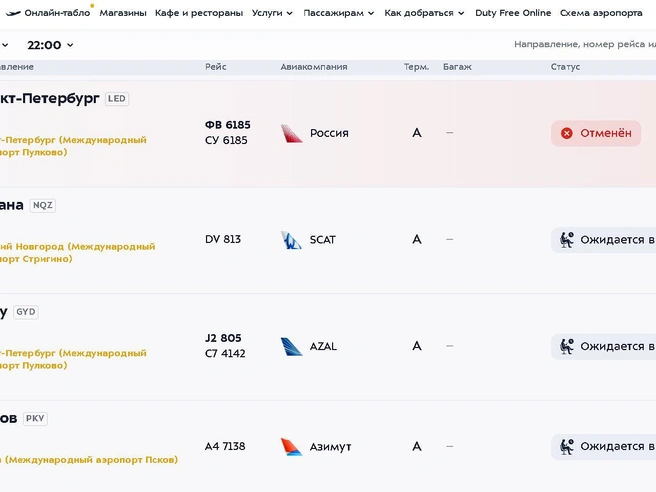Select flight number ФВ 6185
This screenshot has width=656, height=492.
pyautogui.click(x=228, y=125)
